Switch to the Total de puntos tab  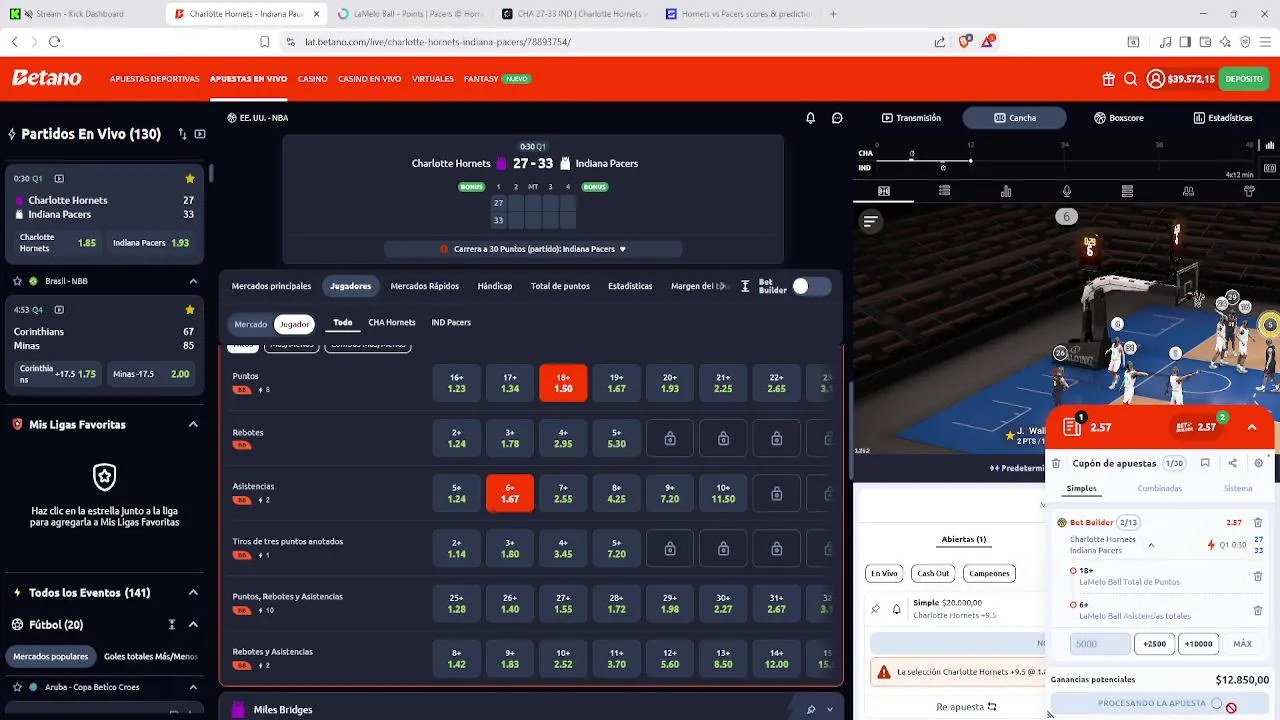560,286
